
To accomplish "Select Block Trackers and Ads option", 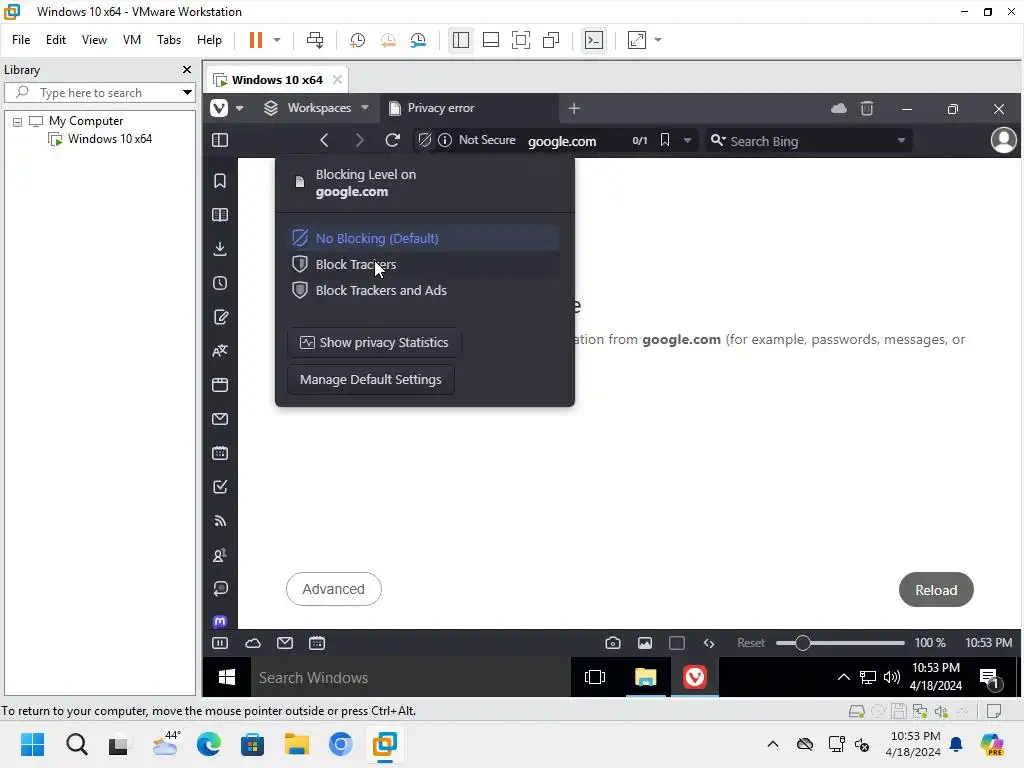I will 424,291.
